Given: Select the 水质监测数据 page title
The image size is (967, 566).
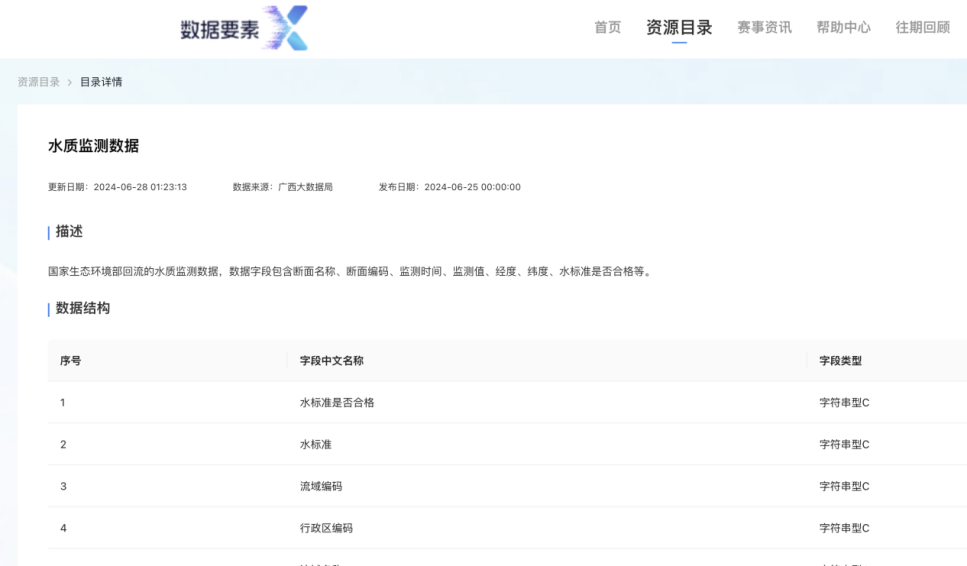Looking at the screenshot, I should [x=94, y=146].
